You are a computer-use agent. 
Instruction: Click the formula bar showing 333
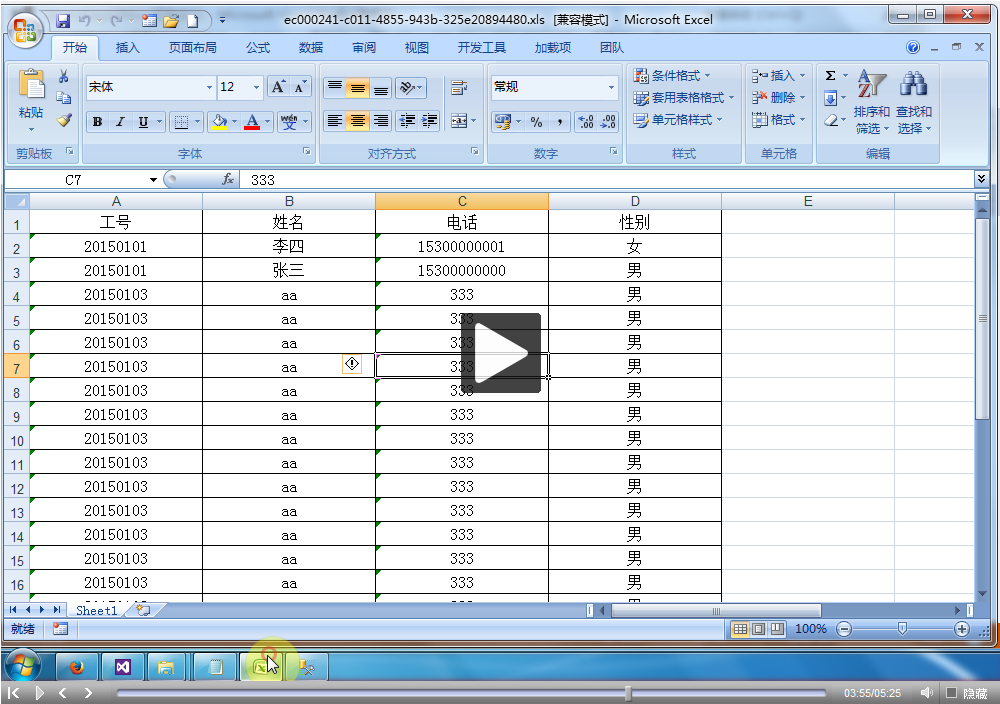600,180
